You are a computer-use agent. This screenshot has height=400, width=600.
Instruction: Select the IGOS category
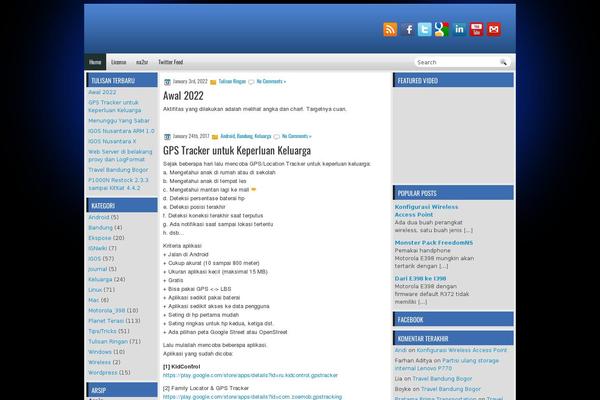[x=95, y=259]
